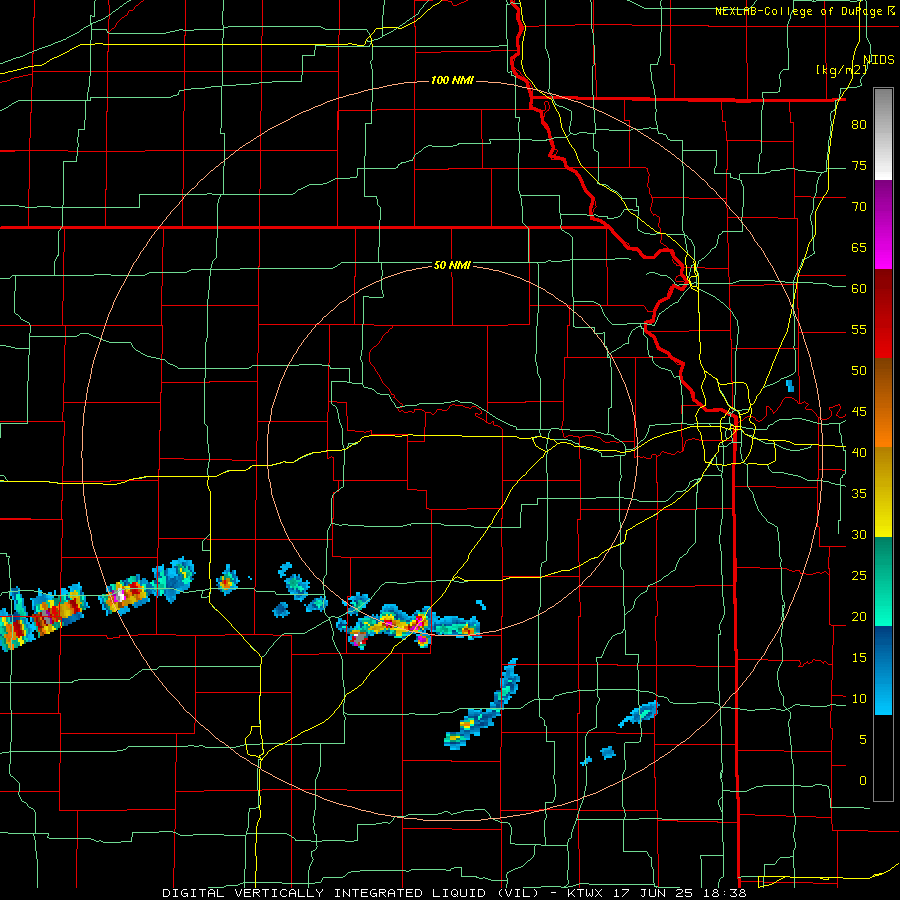The width and height of the screenshot is (900, 900).
Task: Click the black segment at the color scale's bottom
Action: (883, 758)
